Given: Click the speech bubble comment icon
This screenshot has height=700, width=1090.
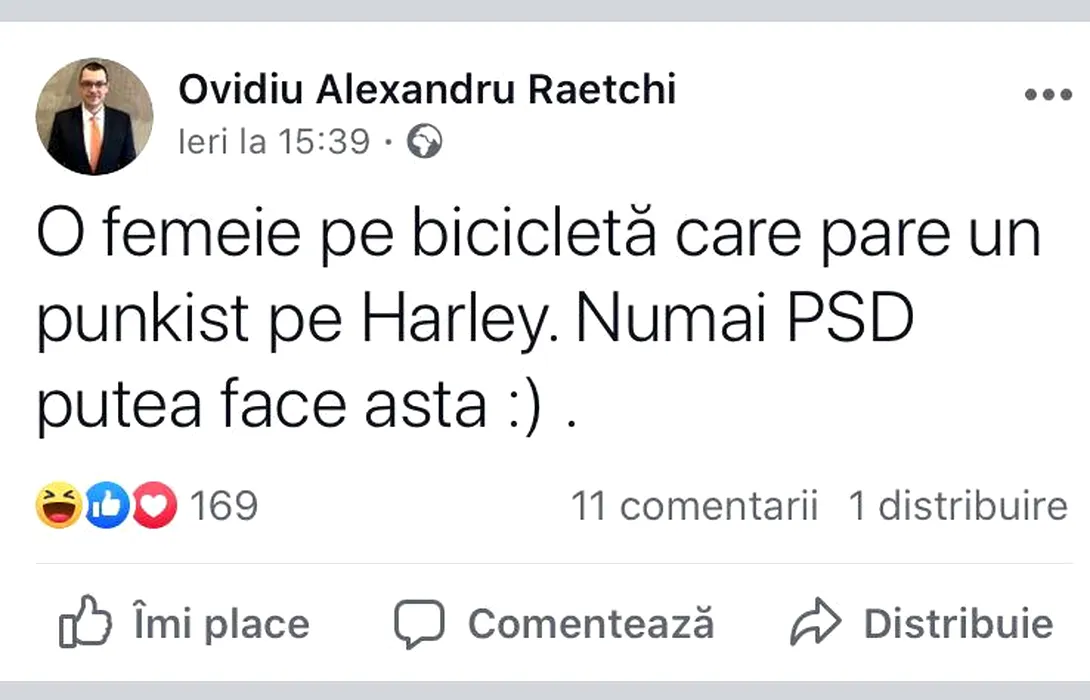Looking at the screenshot, I should [419, 624].
